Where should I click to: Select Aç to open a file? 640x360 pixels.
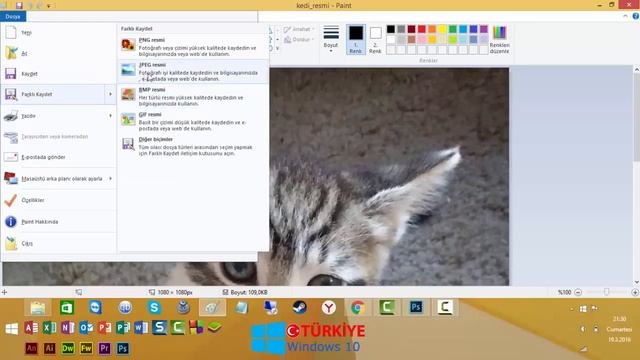58,53
